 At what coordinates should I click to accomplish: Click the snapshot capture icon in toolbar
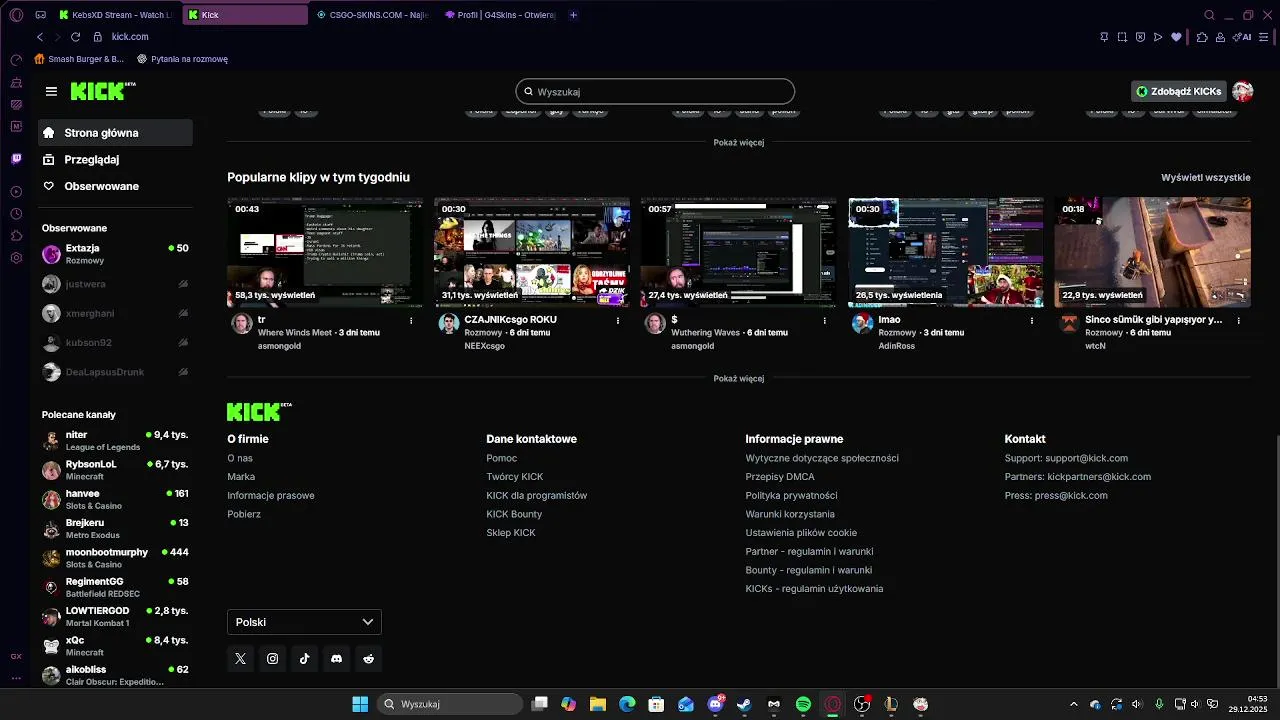(x=1122, y=37)
